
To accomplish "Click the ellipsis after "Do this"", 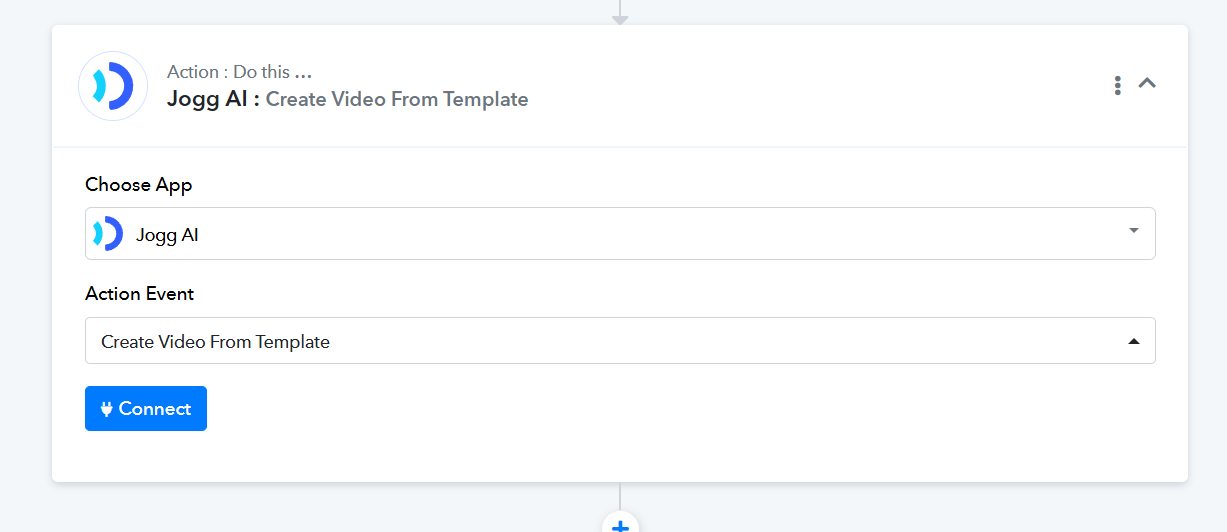I will coord(303,73).
